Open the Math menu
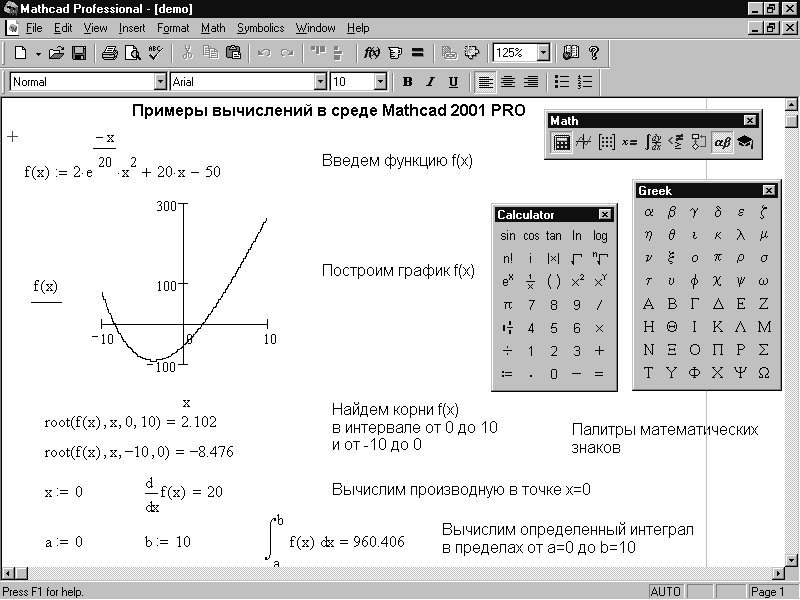 click(213, 28)
